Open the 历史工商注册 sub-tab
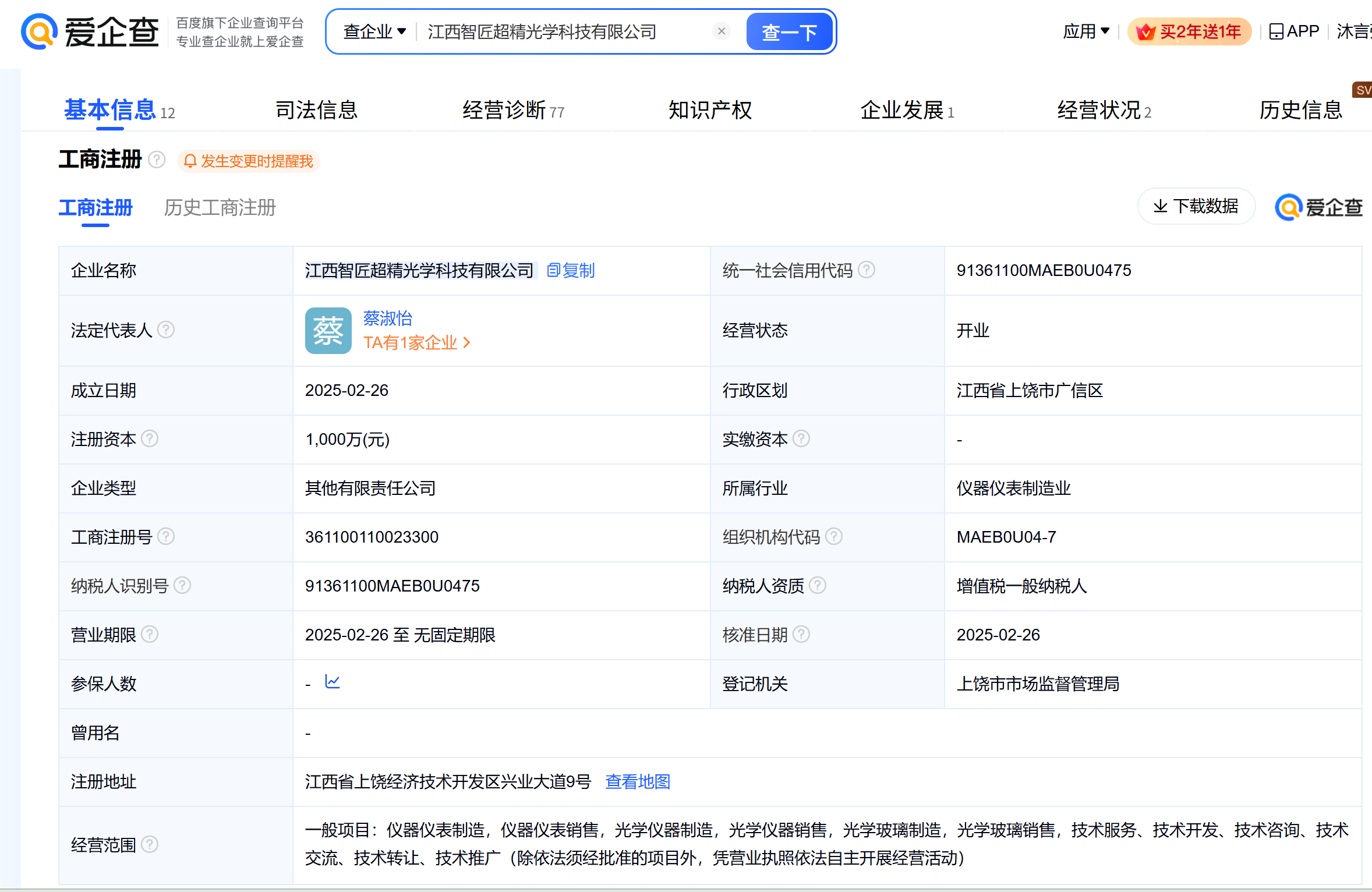Viewport: 1372px width, 892px height. coord(220,208)
